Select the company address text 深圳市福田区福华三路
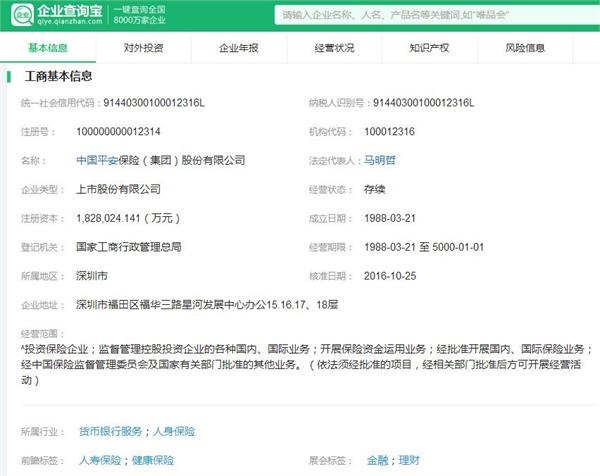600x476 pixels. pos(124,305)
